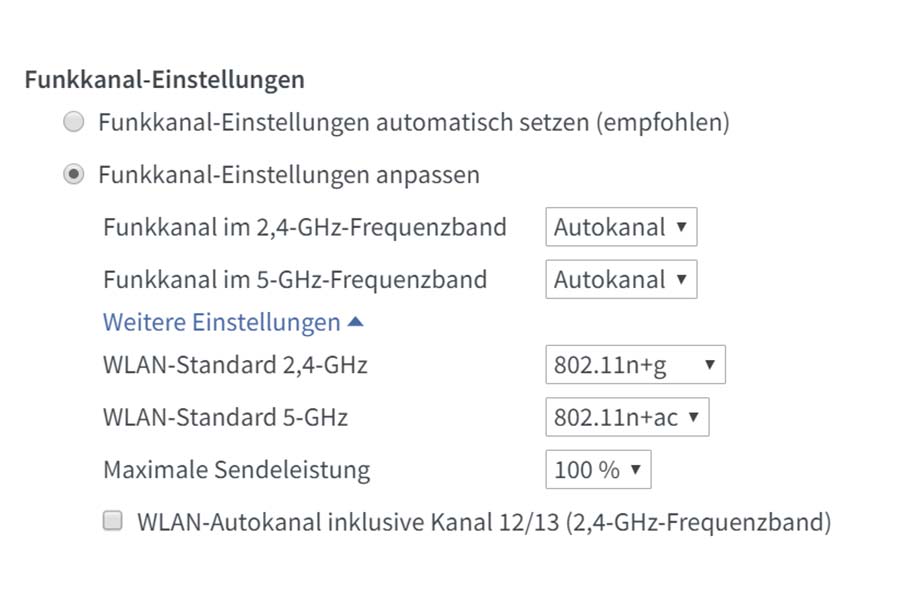The height and width of the screenshot is (600, 900).
Task: Click the 100 % value text
Action: (x=587, y=469)
